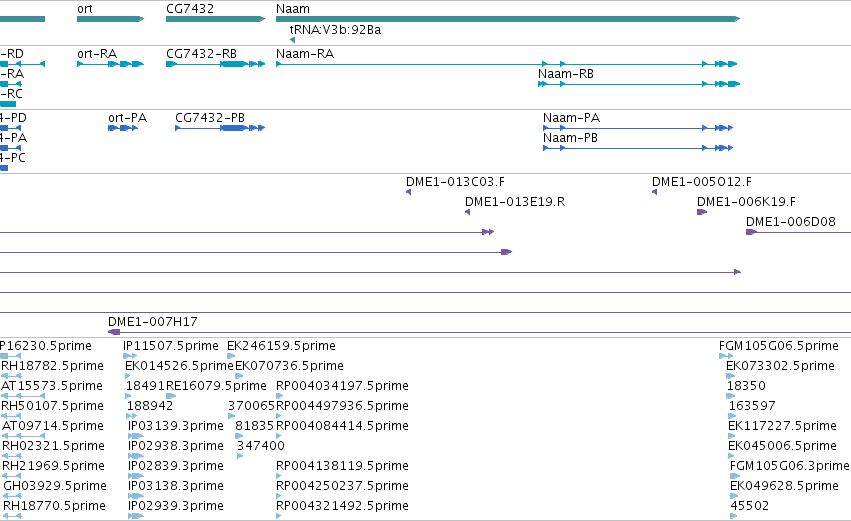Viewport: 851px width, 521px height.
Task: Click EST EK073302.5prime
Action: coord(780,366)
